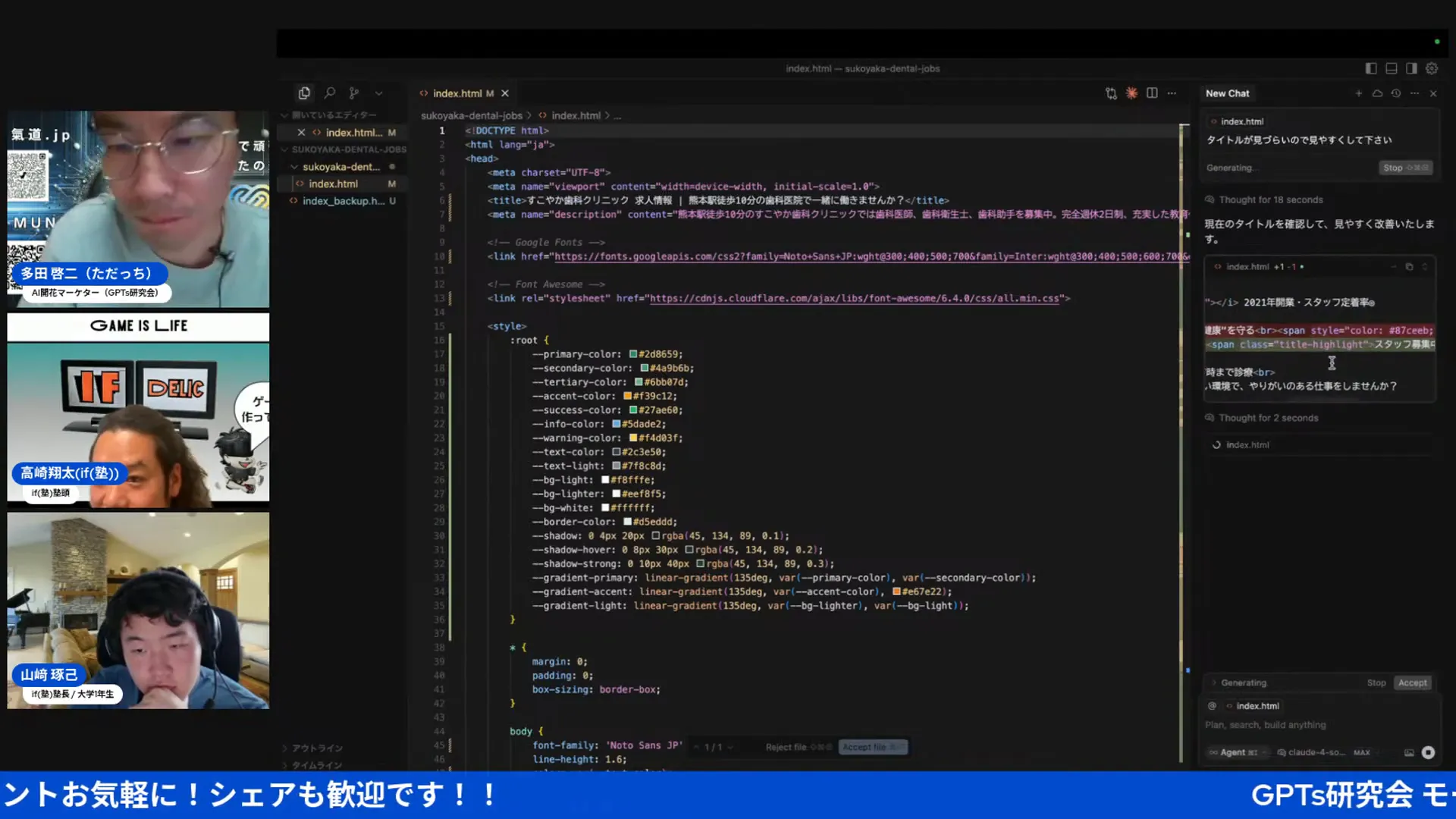Click Reject file button
This screenshot has height=819, width=1456.
pos(799,748)
